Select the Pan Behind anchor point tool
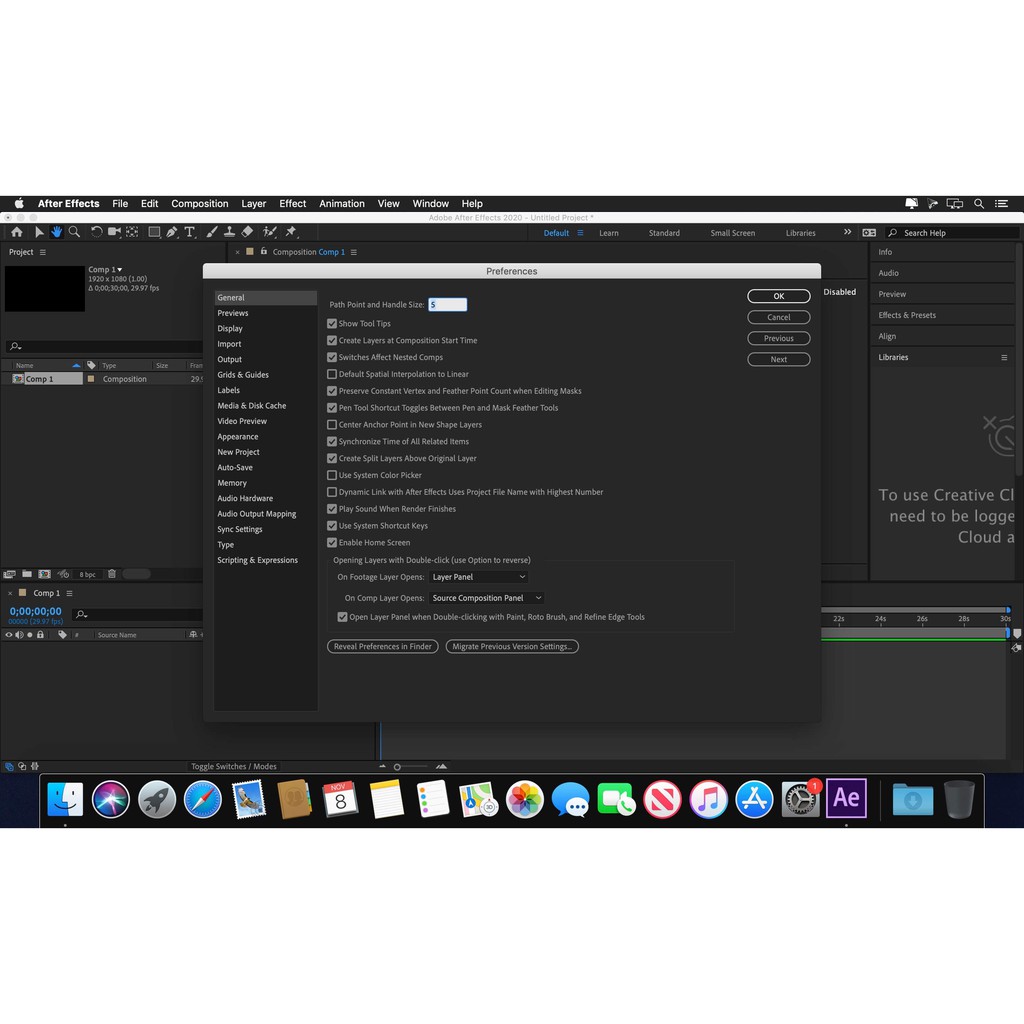Screen dimensions: 1024x1024 tap(133, 232)
